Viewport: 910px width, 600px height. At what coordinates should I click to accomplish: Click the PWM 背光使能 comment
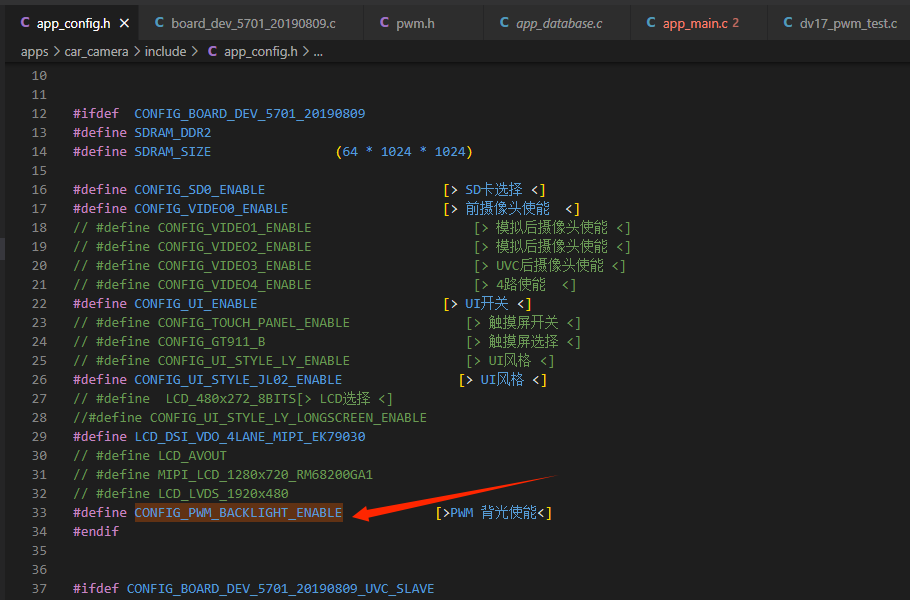pos(493,512)
